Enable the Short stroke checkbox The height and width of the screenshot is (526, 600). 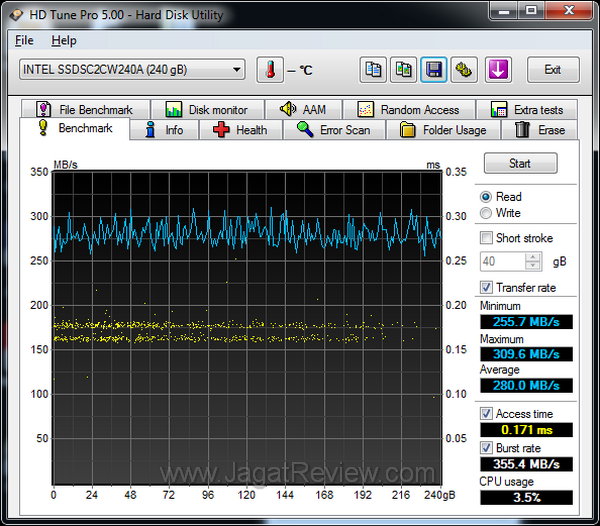487,238
